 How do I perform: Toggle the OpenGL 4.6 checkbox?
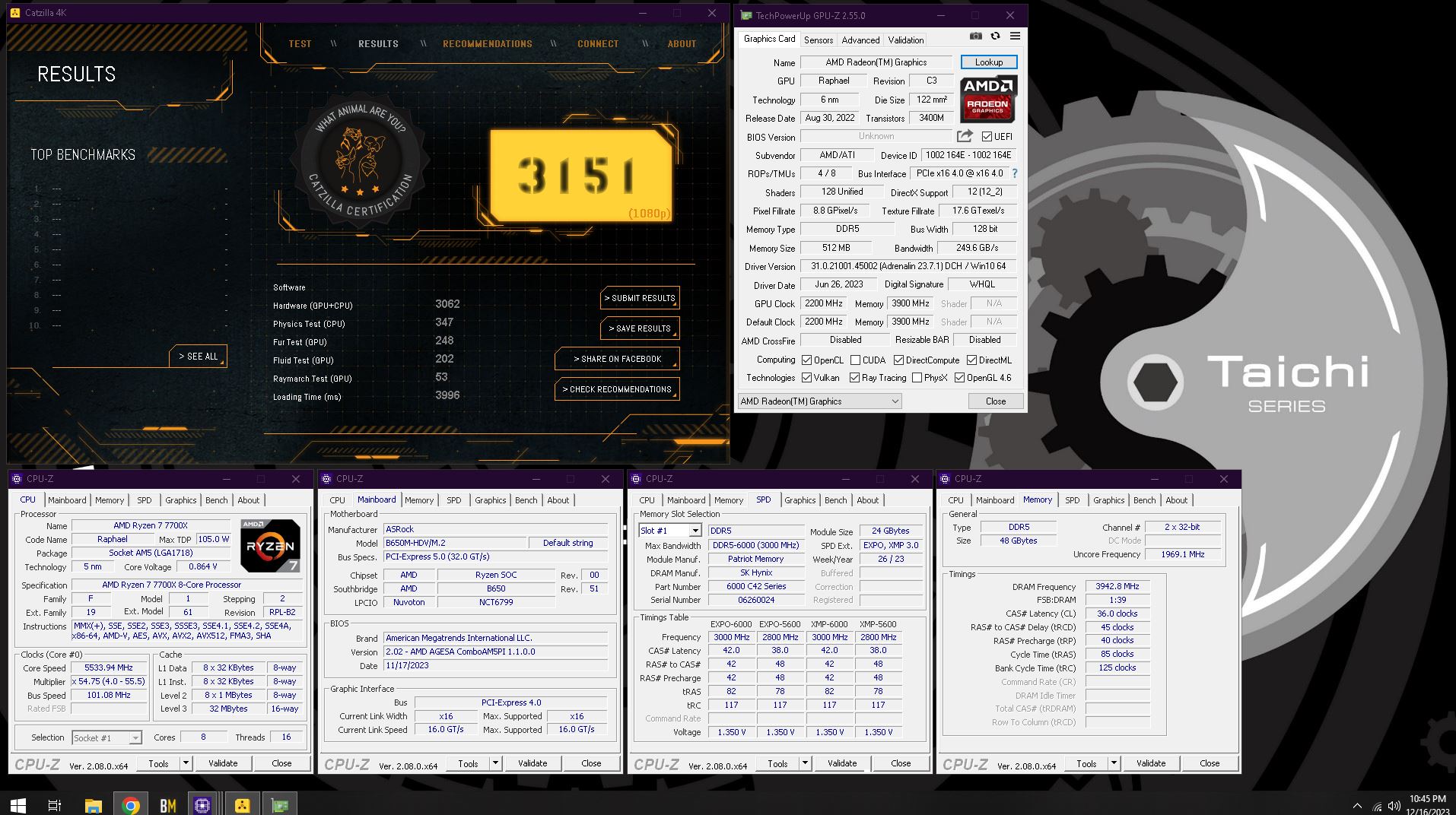(959, 378)
